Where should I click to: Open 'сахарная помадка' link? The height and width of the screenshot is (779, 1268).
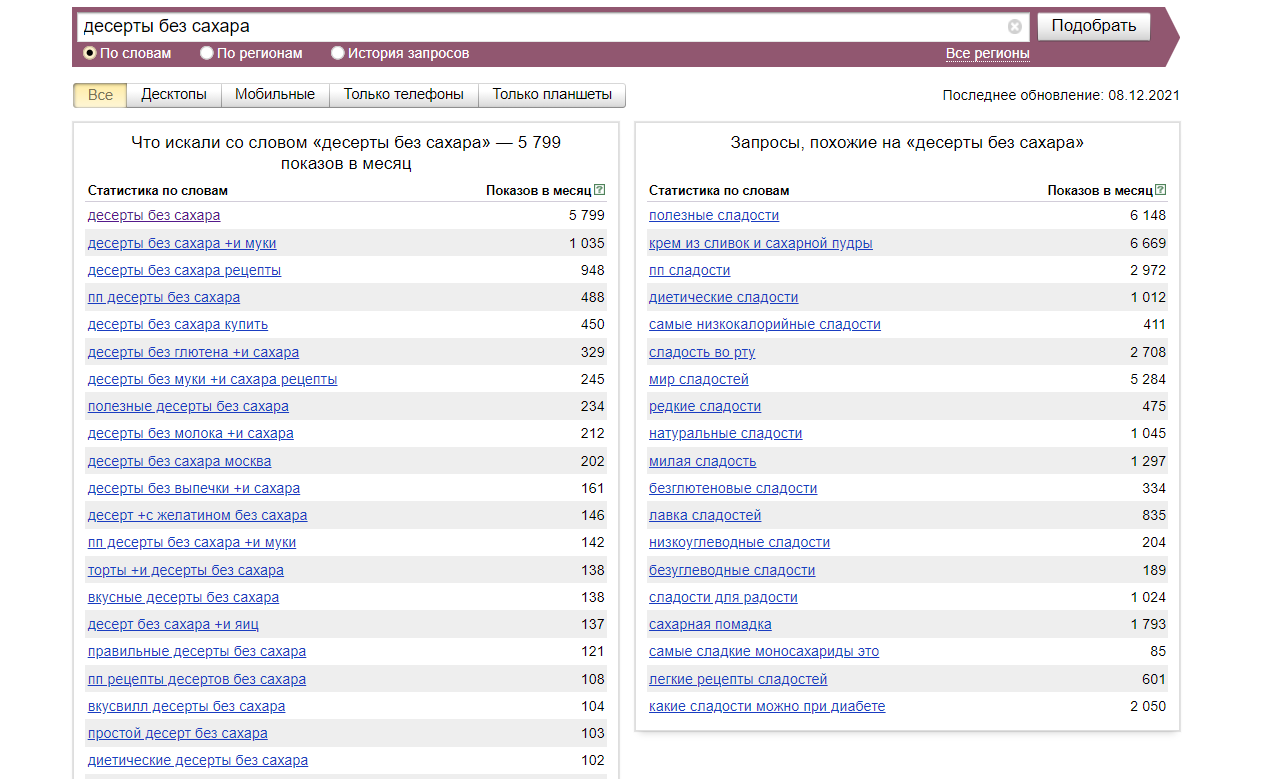710,624
